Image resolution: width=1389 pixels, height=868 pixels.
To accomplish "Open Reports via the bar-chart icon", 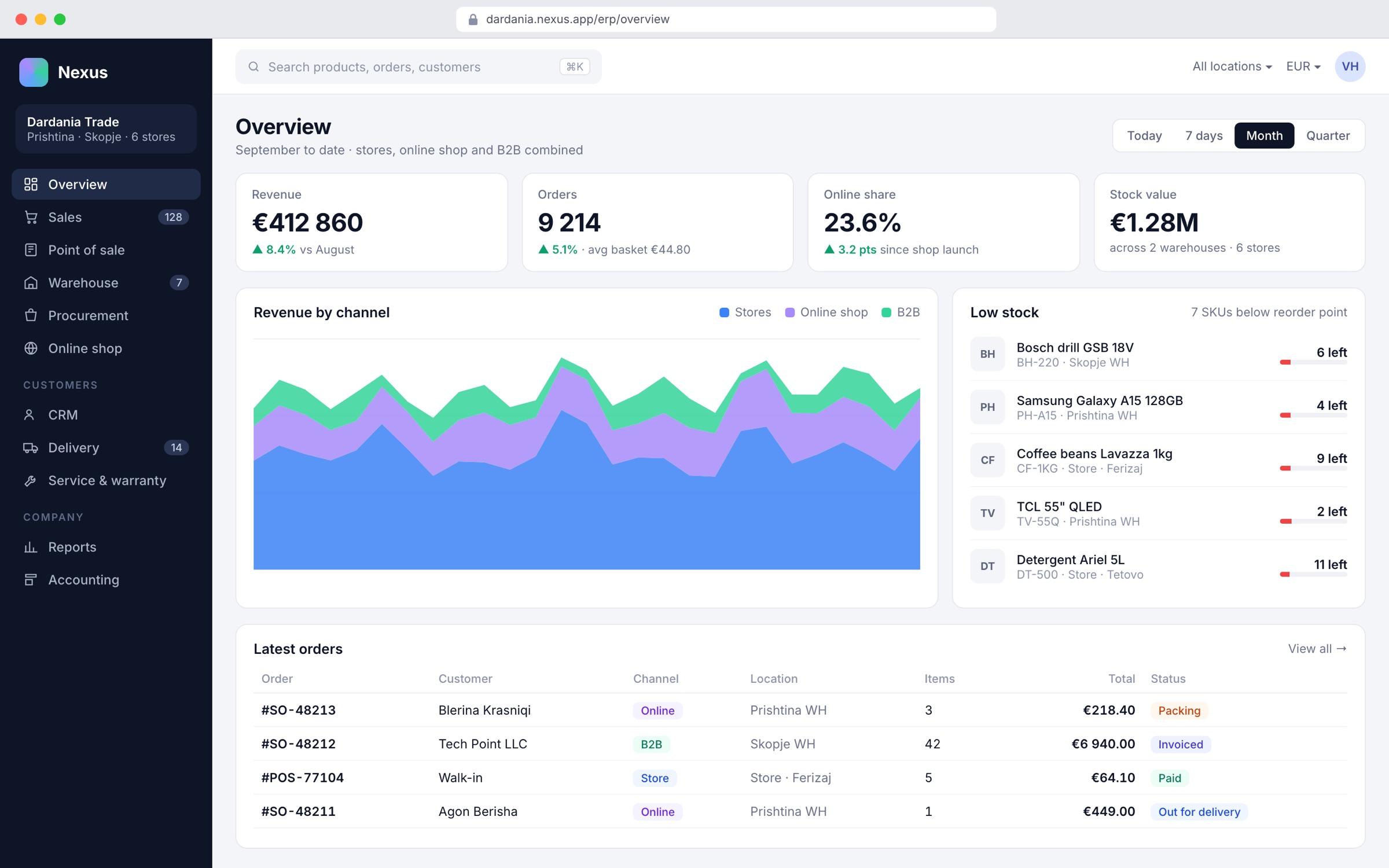I will 31,547.
